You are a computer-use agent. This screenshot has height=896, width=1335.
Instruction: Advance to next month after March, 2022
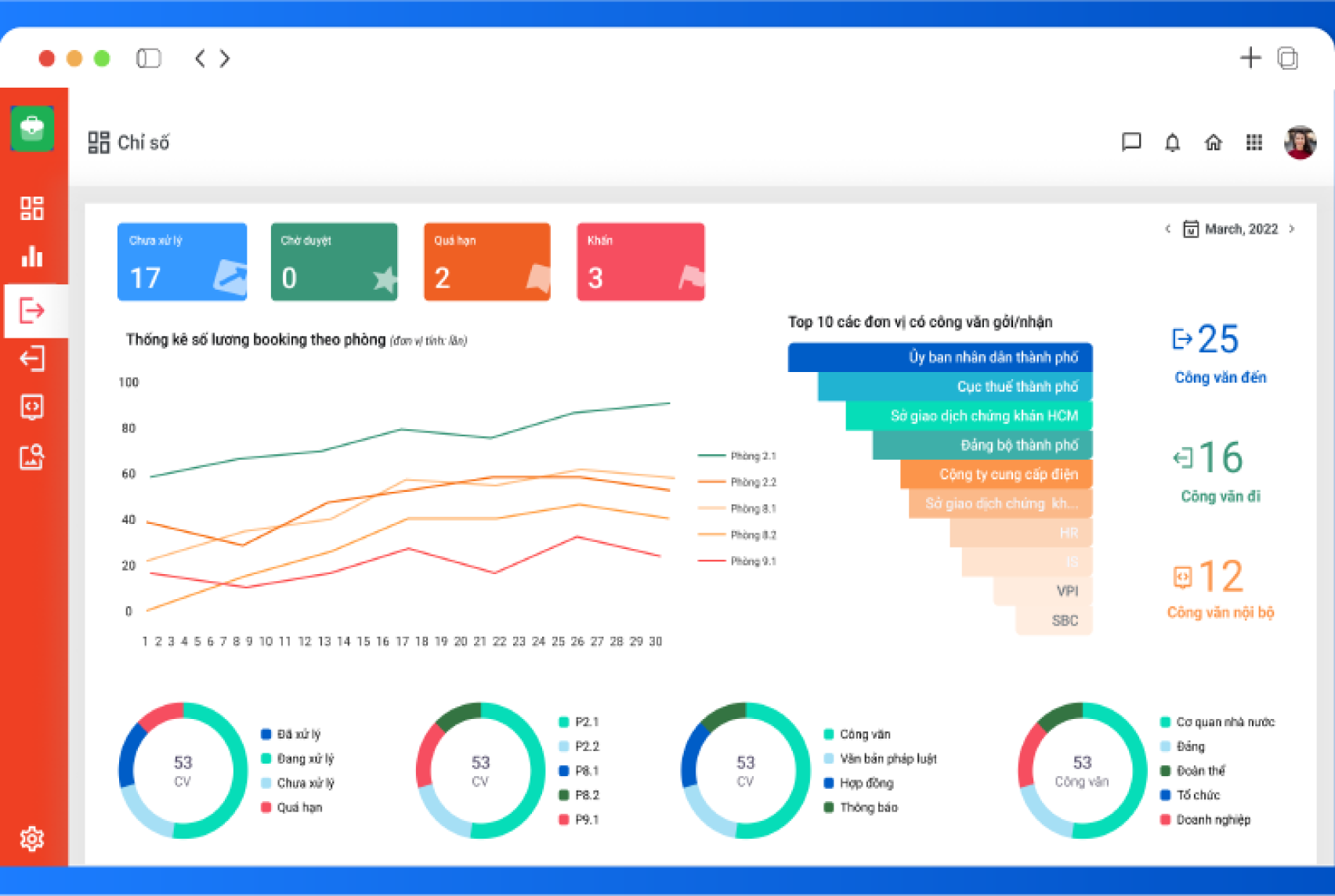tap(1292, 229)
